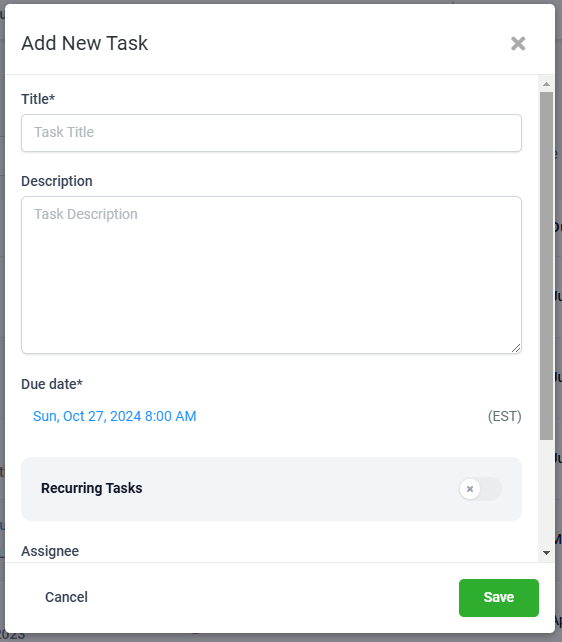Close the Add New Task dialog
562x642 pixels.
[x=518, y=43]
